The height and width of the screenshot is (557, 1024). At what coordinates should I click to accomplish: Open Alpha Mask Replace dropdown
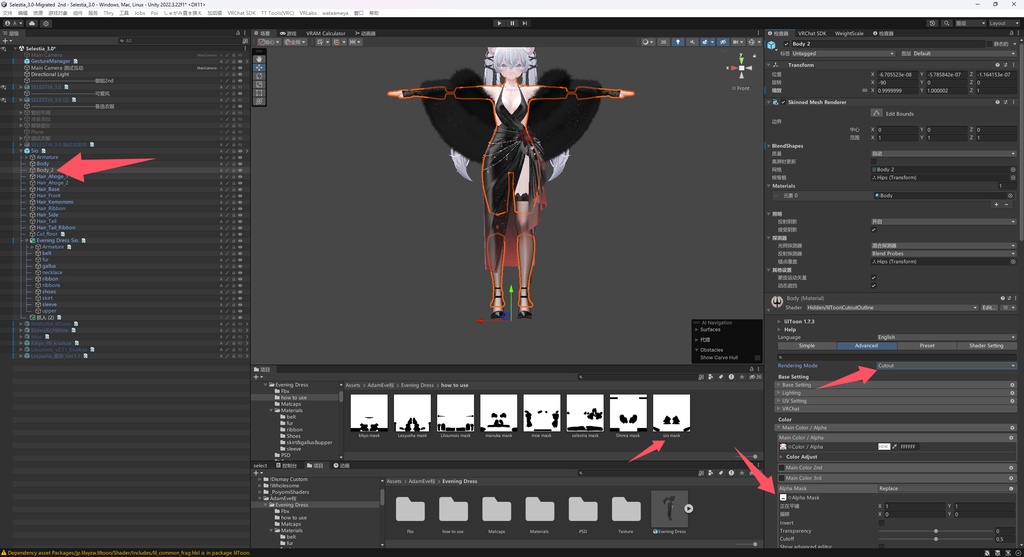tap(942, 488)
